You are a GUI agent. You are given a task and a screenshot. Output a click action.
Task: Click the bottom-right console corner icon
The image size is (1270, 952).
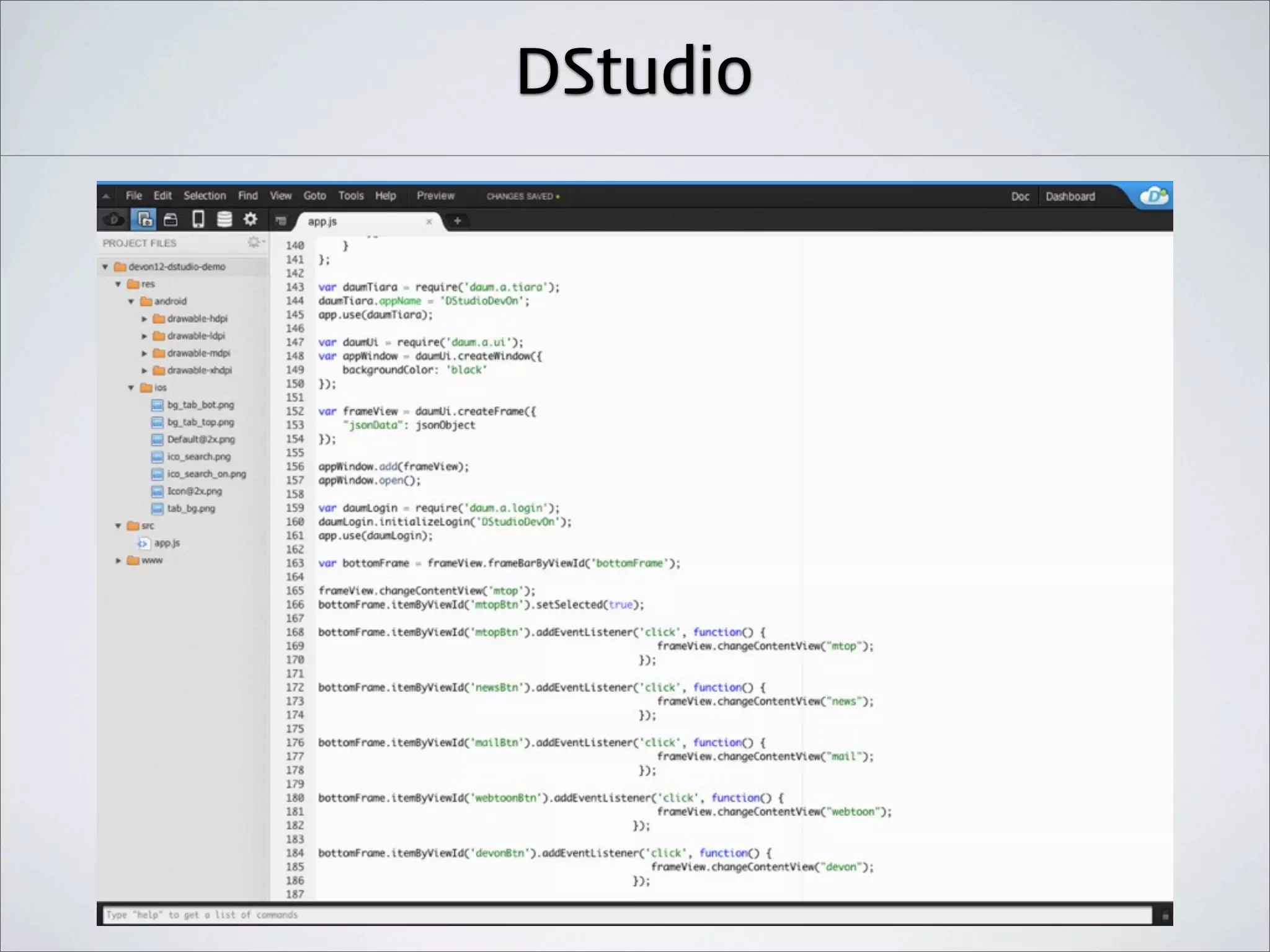pos(1165,915)
